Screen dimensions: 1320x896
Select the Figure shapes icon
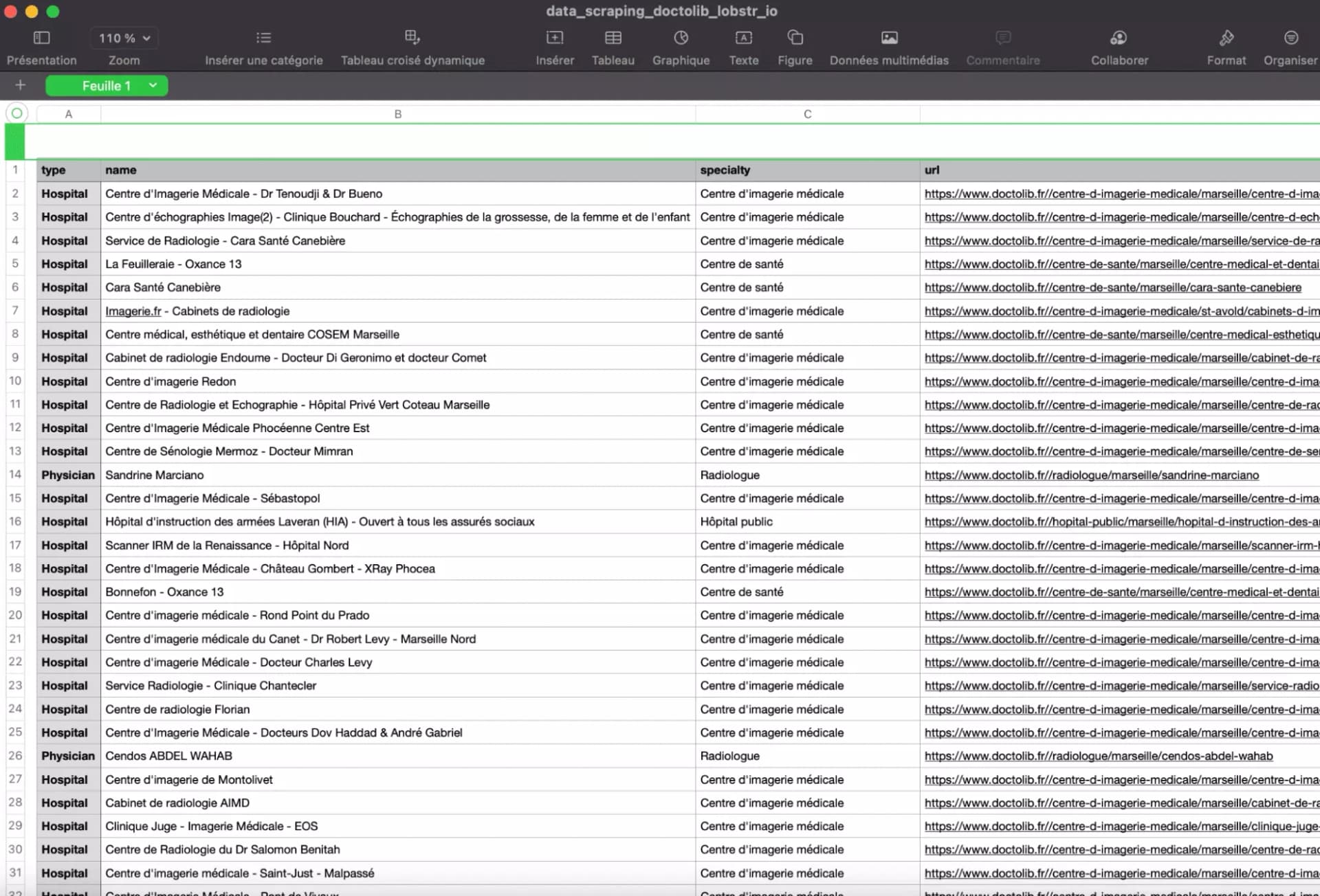(794, 45)
